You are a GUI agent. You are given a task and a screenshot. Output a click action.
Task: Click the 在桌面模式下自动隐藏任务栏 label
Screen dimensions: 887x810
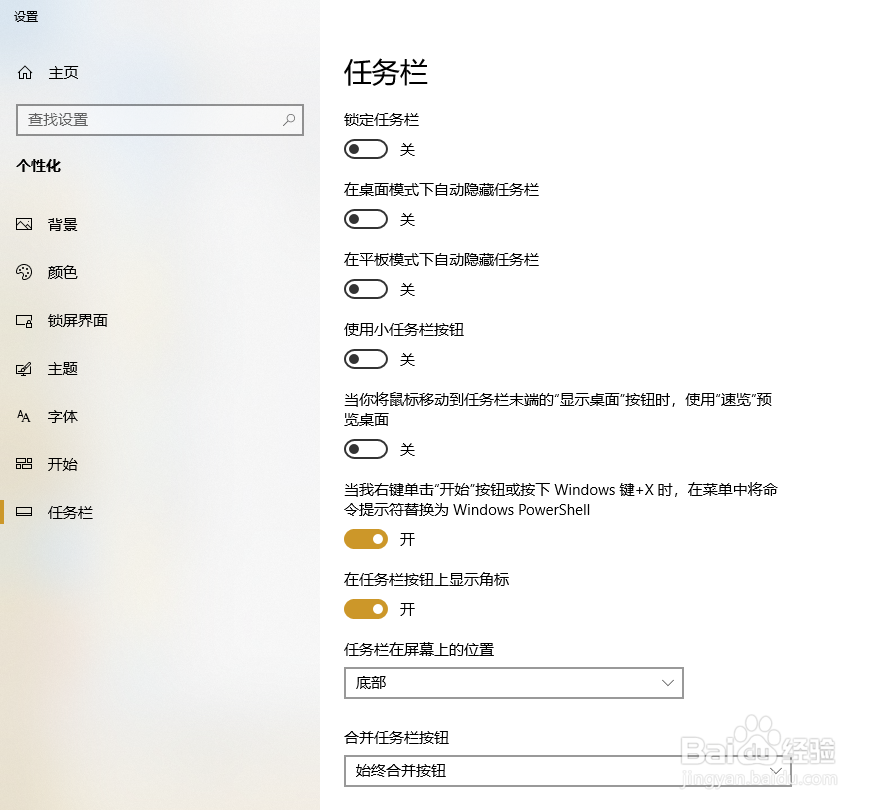pyautogui.click(x=441, y=189)
